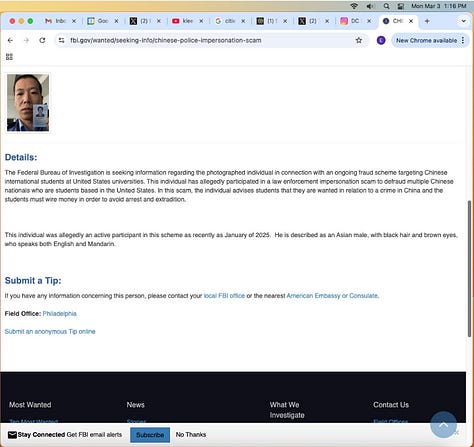Viewport: 474px width, 447px height.
Task: Go back to the previous page
Action: 10,40
